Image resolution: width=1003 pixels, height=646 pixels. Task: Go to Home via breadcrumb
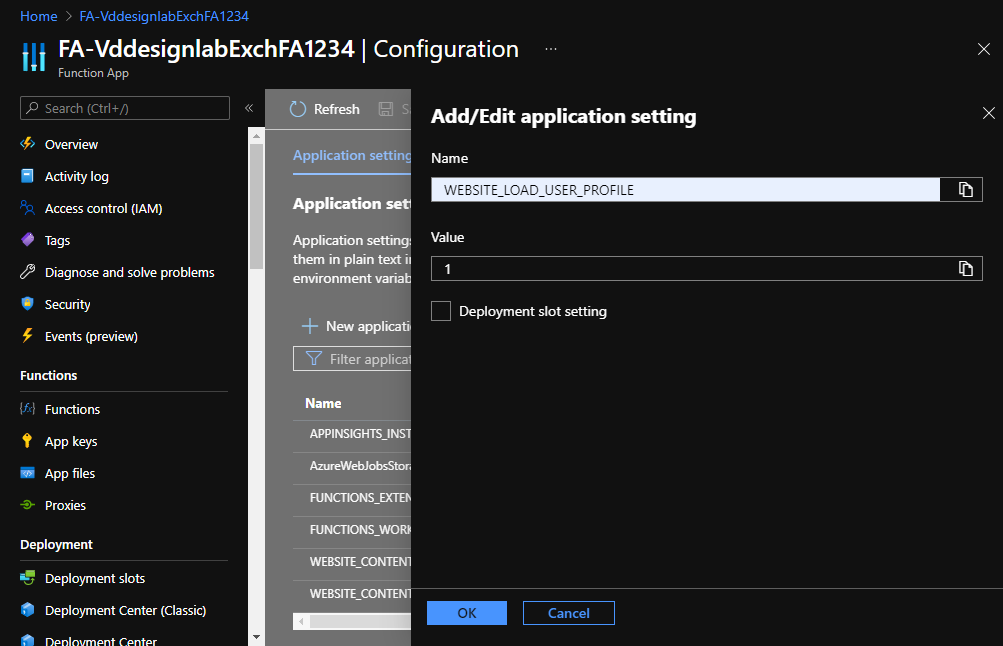tap(38, 16)
